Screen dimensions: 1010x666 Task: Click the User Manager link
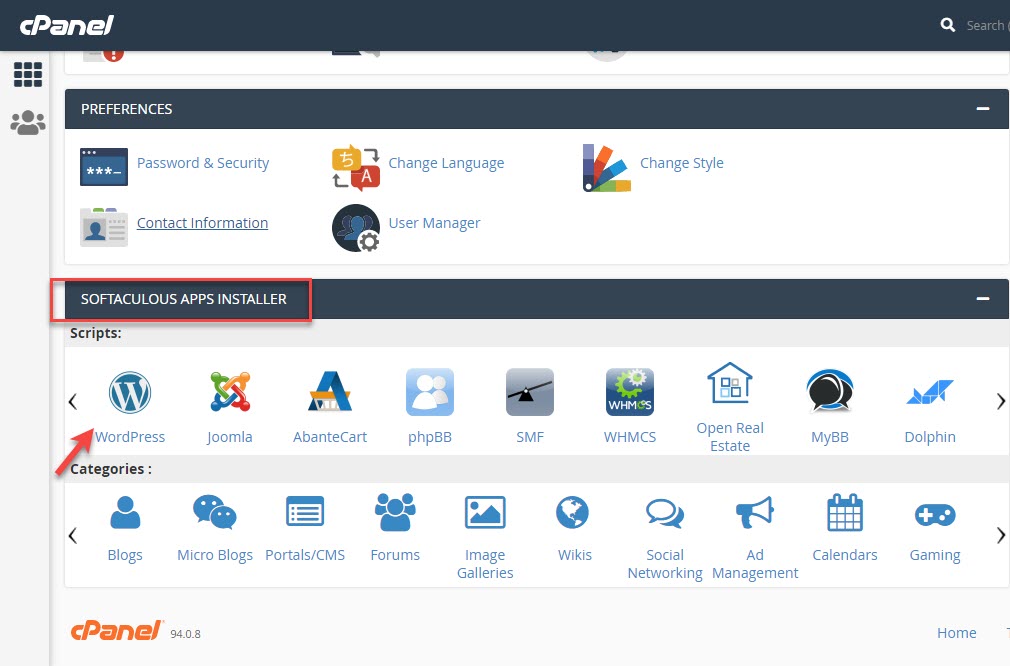tap(434, 223)
